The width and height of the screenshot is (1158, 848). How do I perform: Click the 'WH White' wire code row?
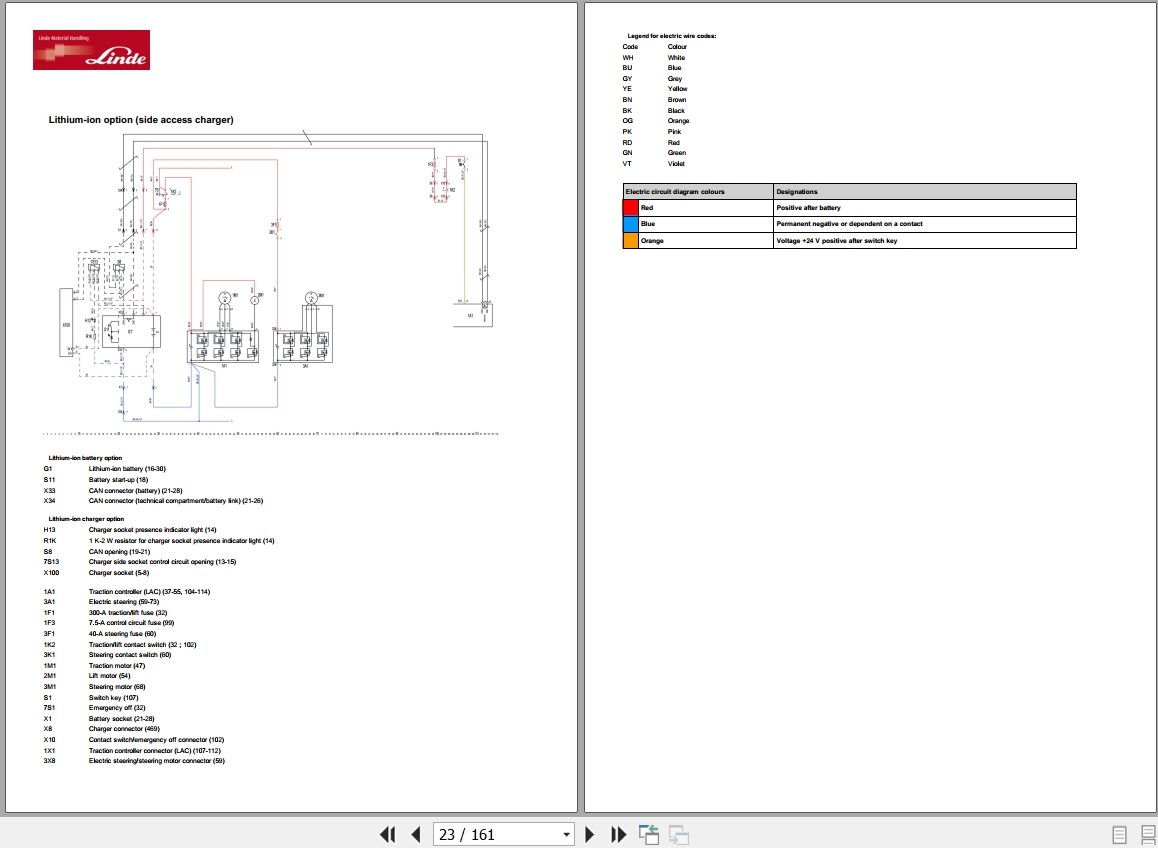(654, 58)
